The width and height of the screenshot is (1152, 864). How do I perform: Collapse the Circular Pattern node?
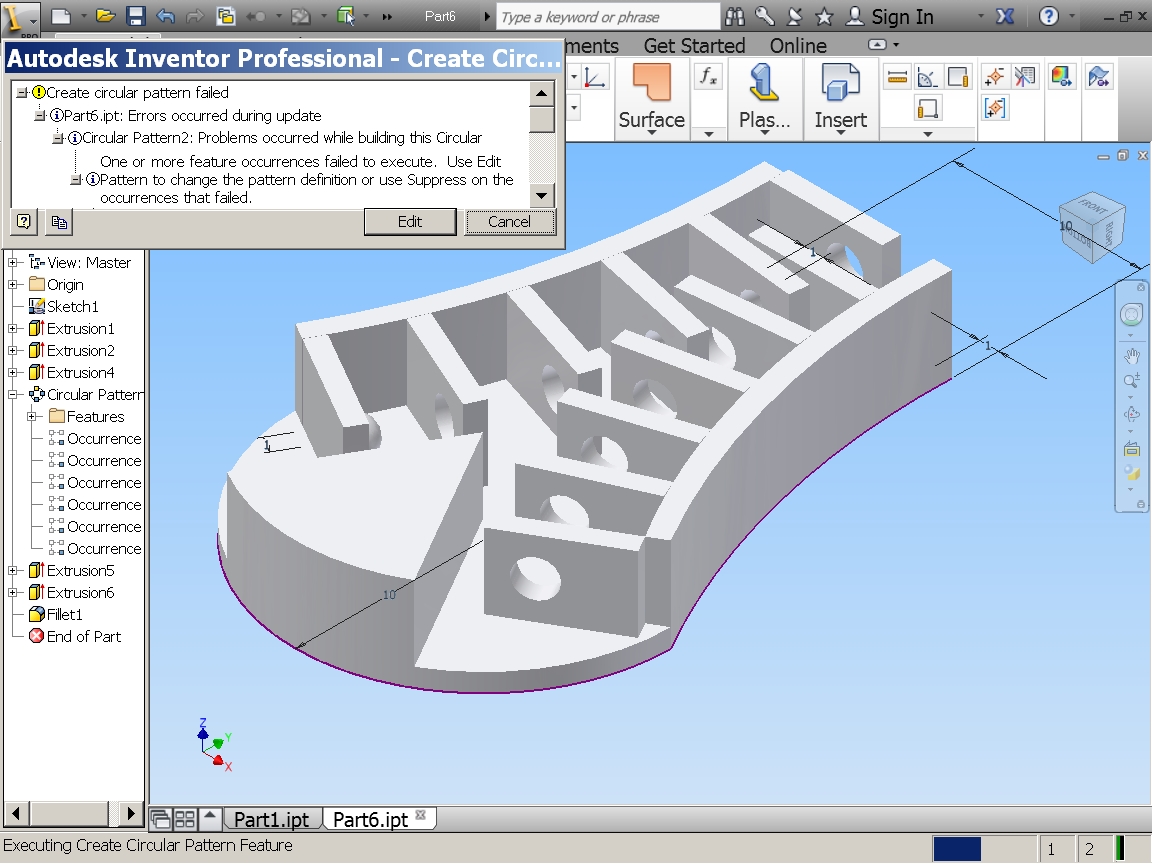[x=12, y=395]
